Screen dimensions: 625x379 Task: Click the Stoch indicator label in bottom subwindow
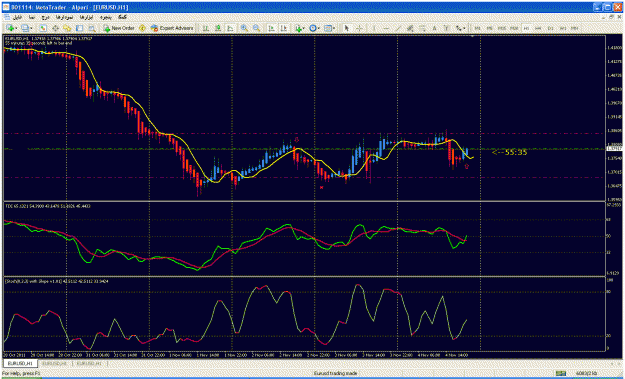click(56, 281)
